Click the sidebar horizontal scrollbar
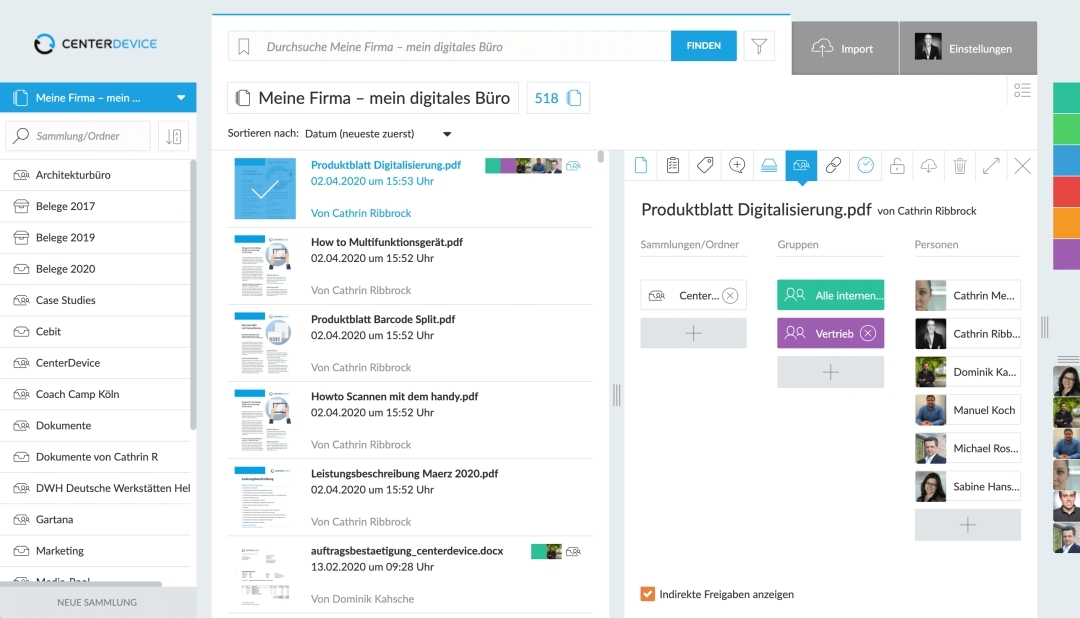Image resolution: width=1080 pixels, height=618 pixels. point(81,584)
